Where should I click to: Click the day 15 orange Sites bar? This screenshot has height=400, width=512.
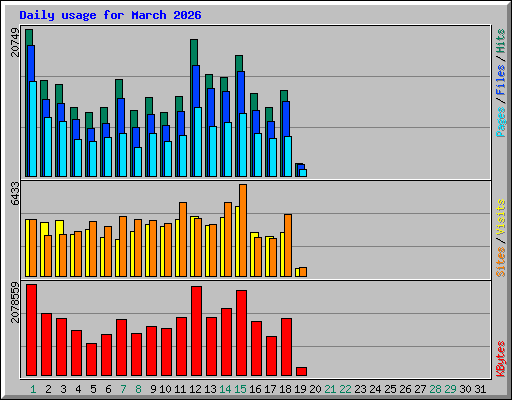pyautogui.click(x=243, y=230)
